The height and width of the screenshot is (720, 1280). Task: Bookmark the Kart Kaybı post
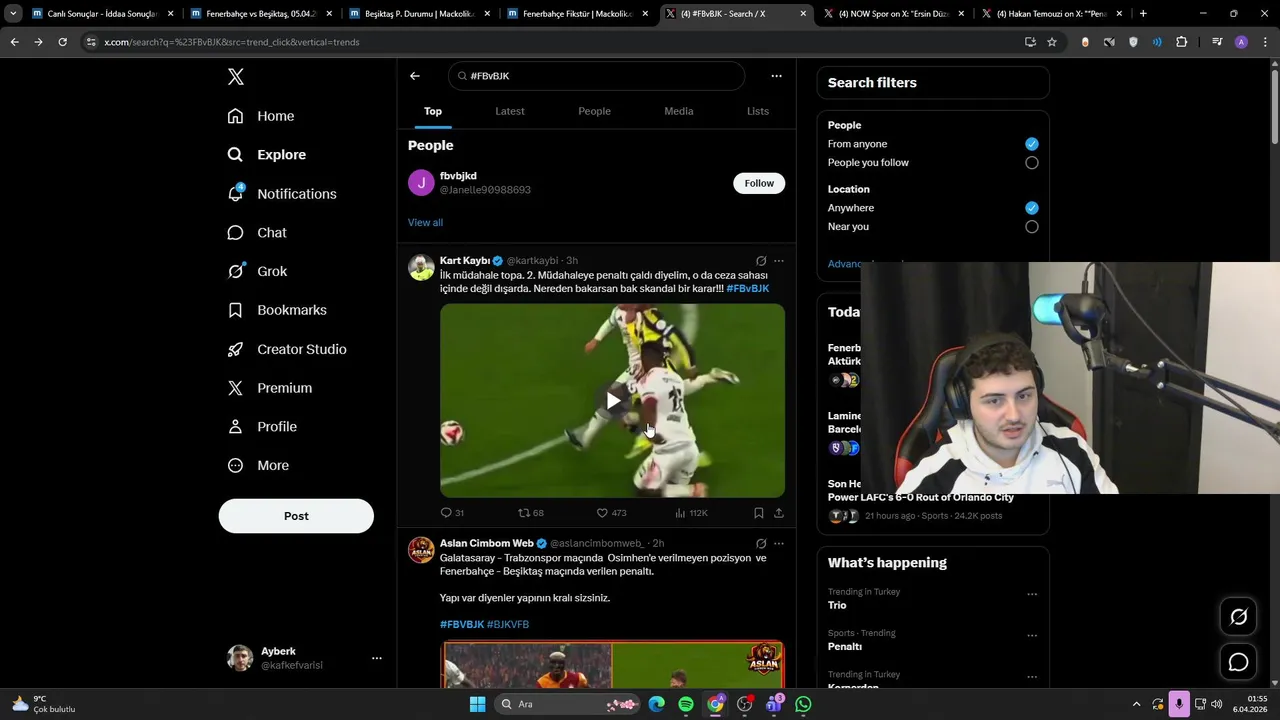click(759, 513)
